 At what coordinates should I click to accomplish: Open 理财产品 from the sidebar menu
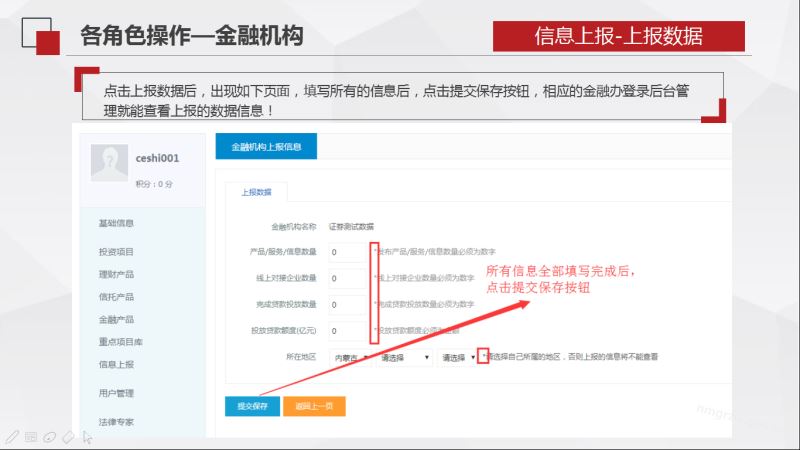click(x=117, y=273)
